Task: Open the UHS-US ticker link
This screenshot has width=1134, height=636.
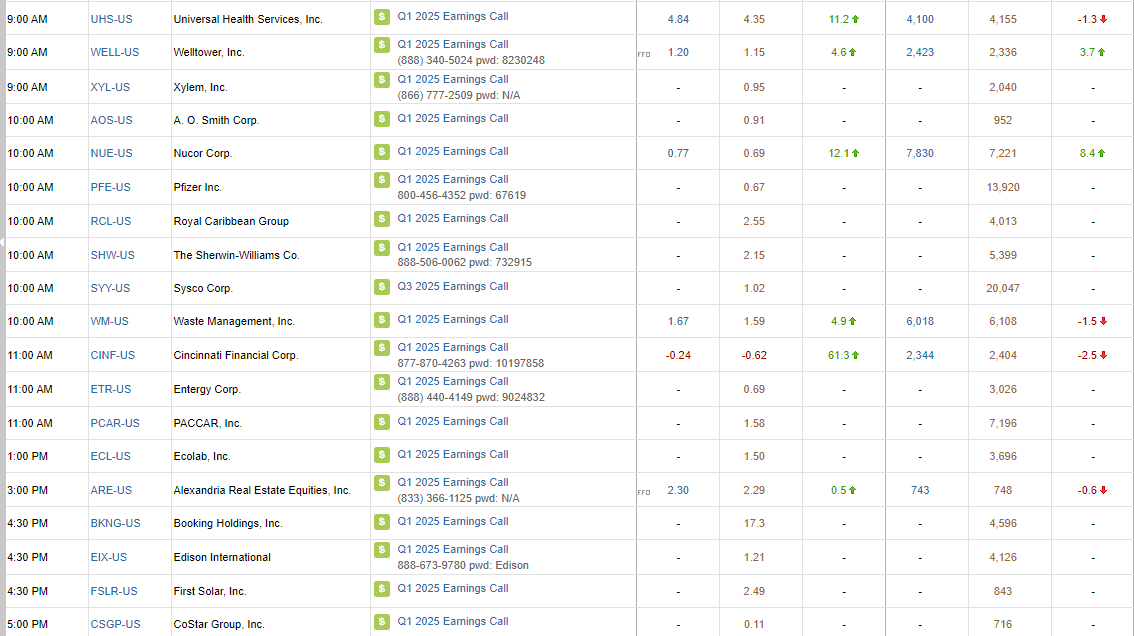Action: point(111,20)
